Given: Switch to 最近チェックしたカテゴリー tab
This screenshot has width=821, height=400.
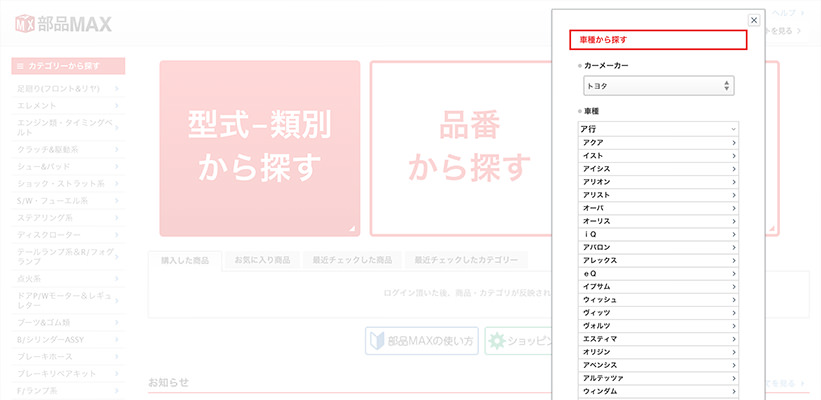Looking at the screenshot, I should tap(466, 260).
